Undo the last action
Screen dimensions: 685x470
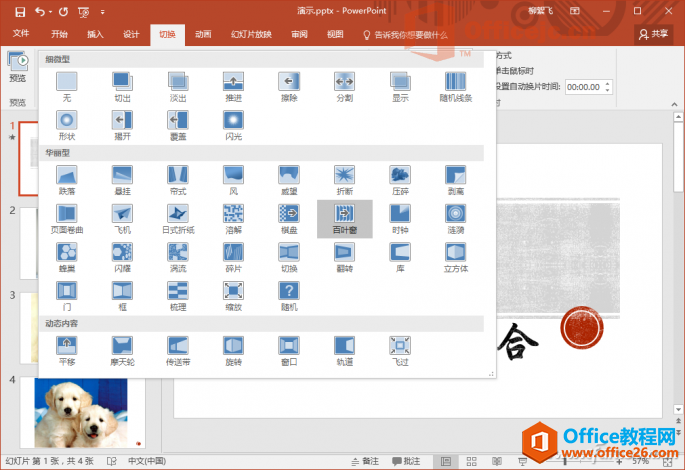tap(40, 12)
